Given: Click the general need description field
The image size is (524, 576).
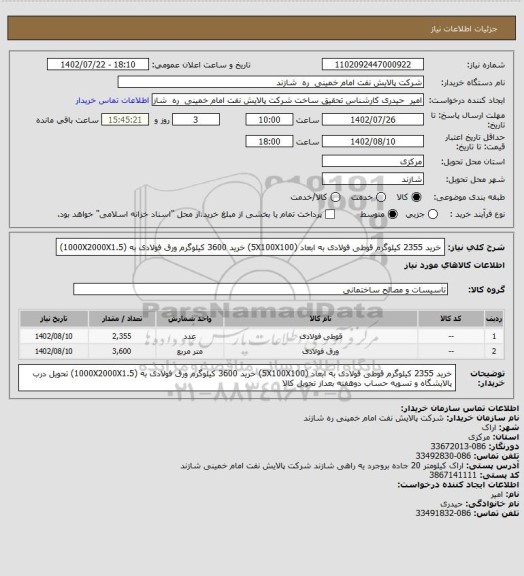Looking at the screenshot, I should (250, 247).
